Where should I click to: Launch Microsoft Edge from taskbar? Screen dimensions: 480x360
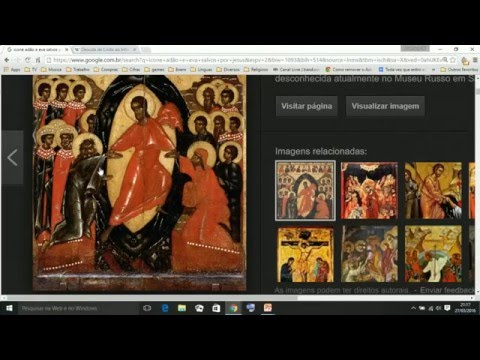click(165, 308)
